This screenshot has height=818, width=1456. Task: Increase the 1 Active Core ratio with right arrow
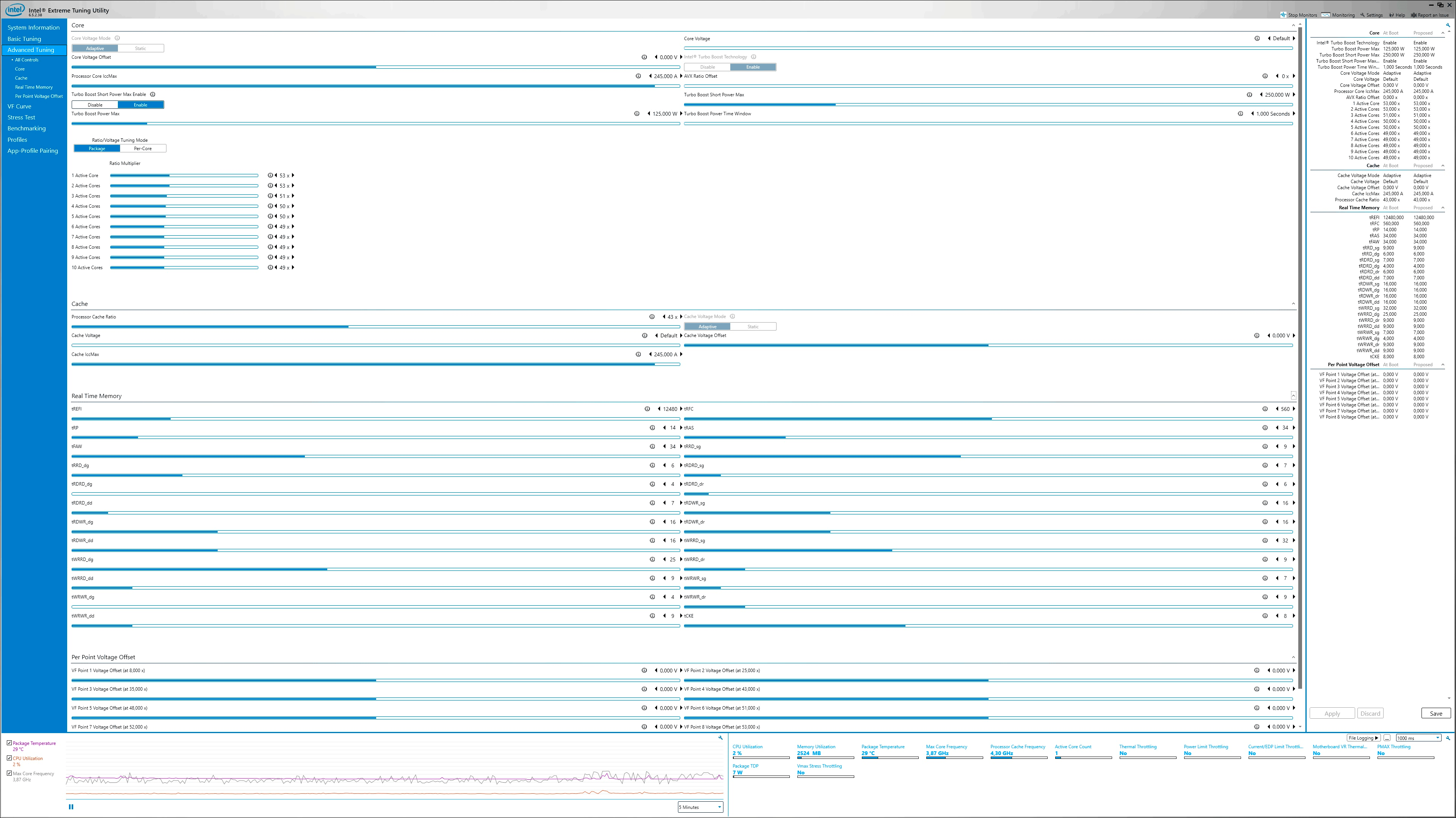(x=293, y=176)
